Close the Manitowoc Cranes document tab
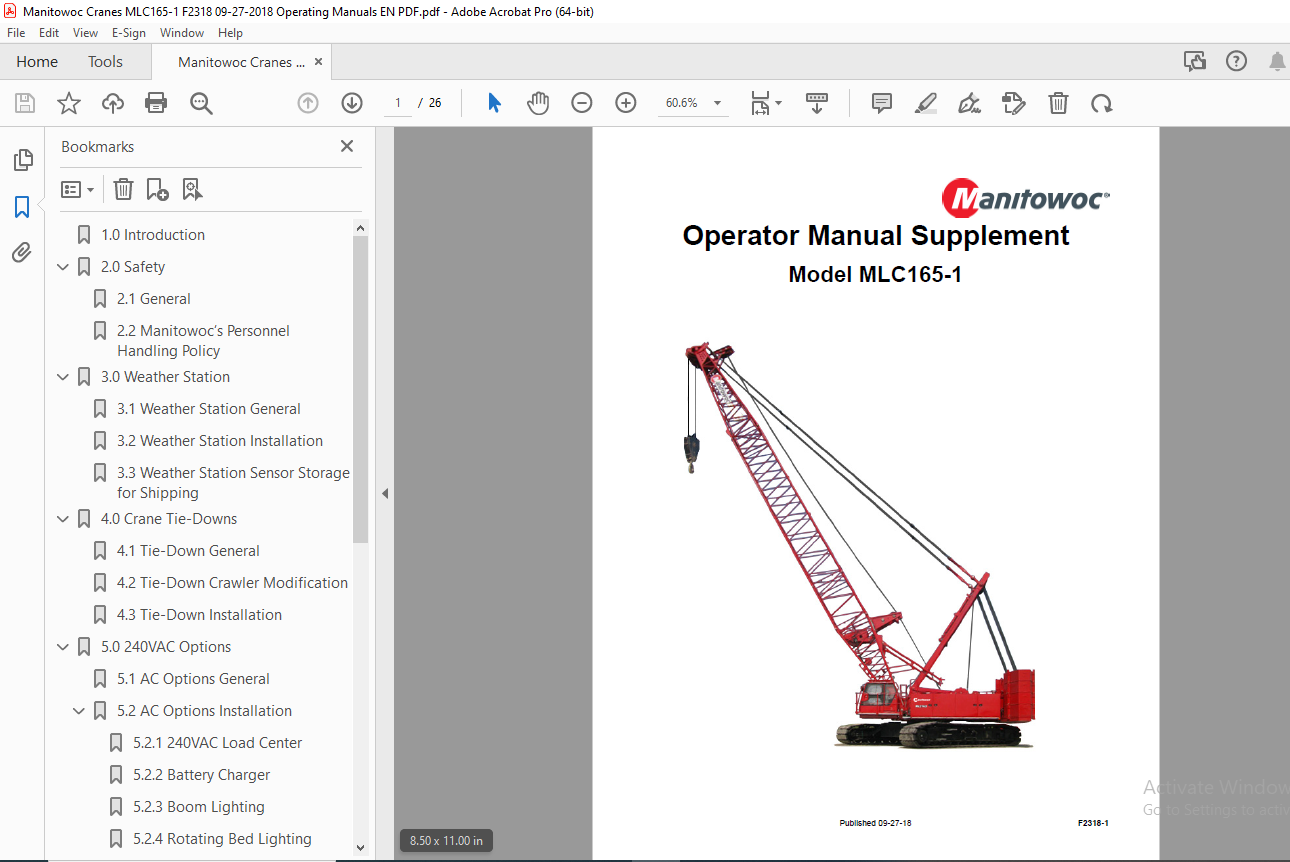Viewport: 1290px width, 862px height. [318, 62]
